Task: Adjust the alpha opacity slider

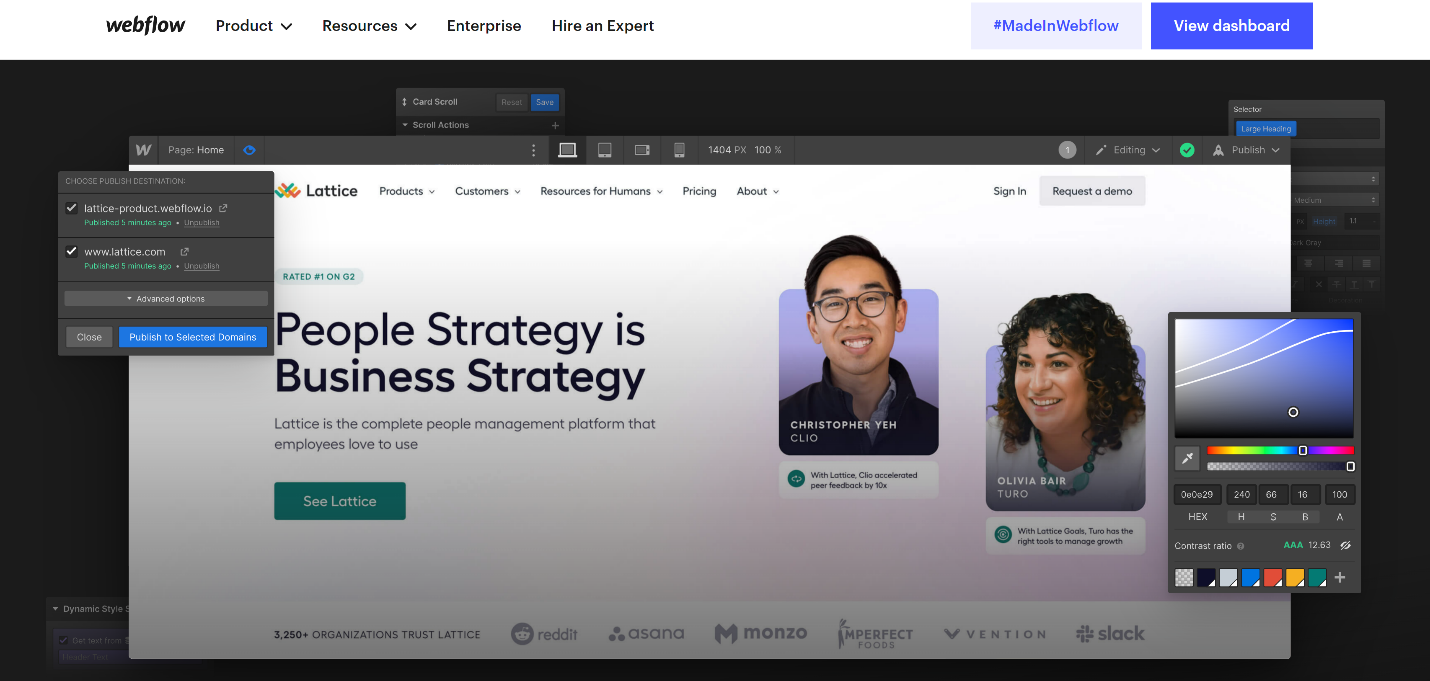Action: coord(1280,467)
